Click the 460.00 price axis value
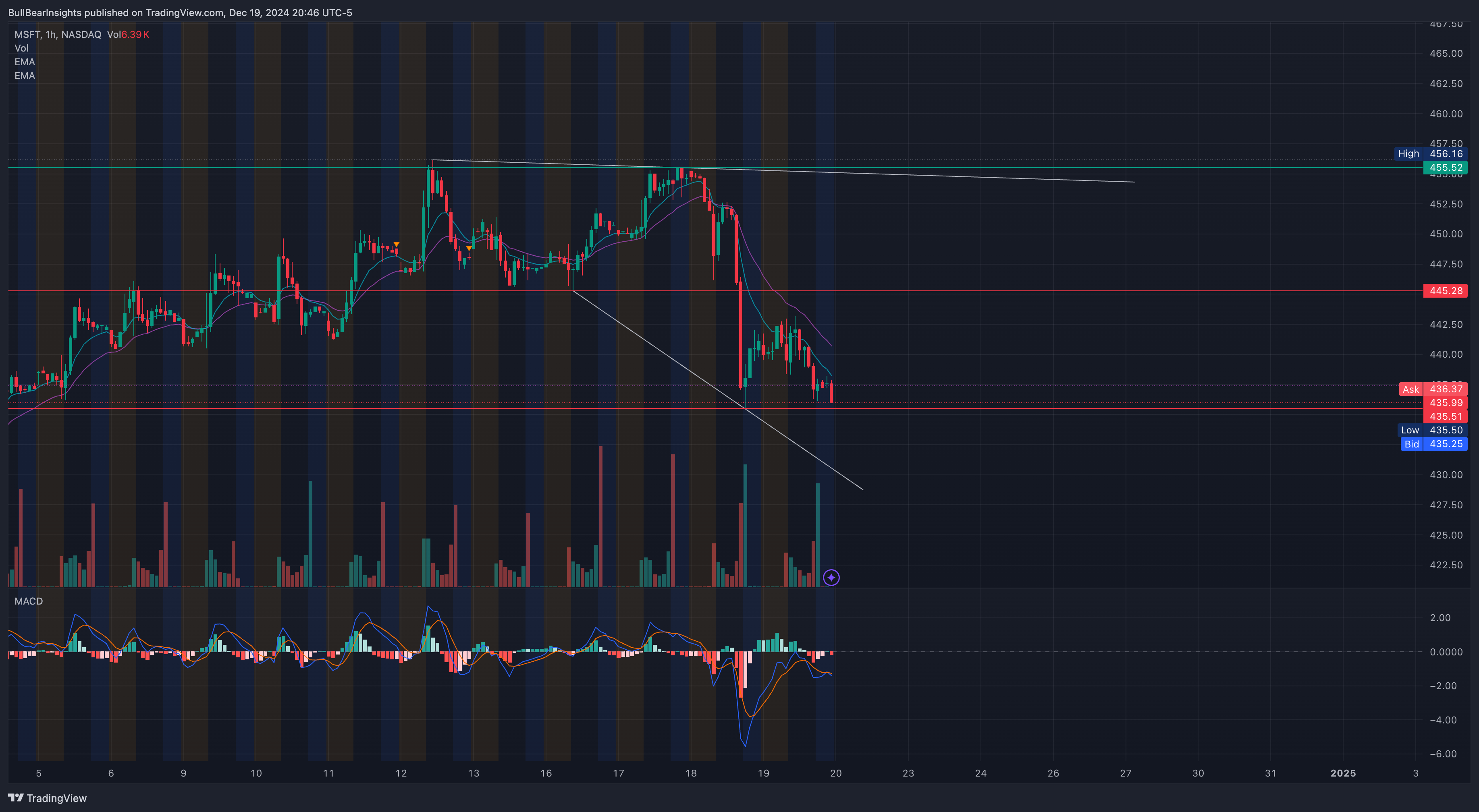The width and height of the screenshot is (1479, 812). 1446,114
